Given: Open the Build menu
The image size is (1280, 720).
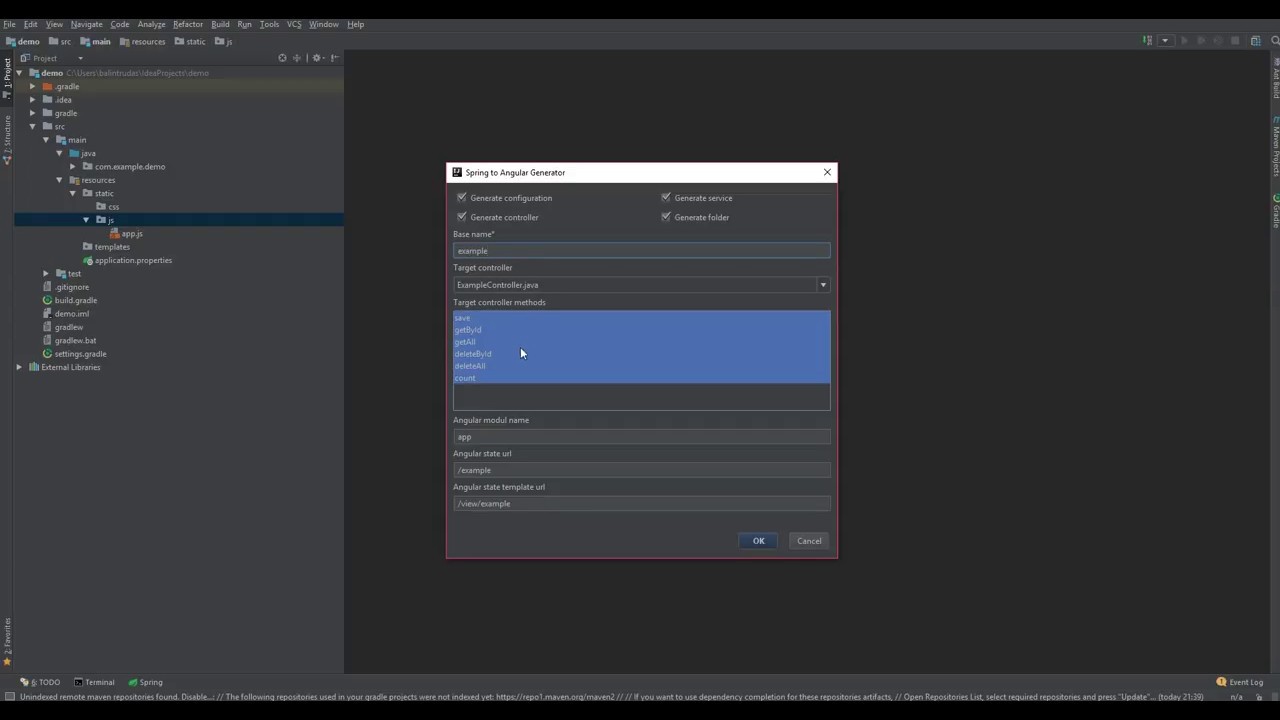Looking at the screenshot, I should (x=220, y=24).
